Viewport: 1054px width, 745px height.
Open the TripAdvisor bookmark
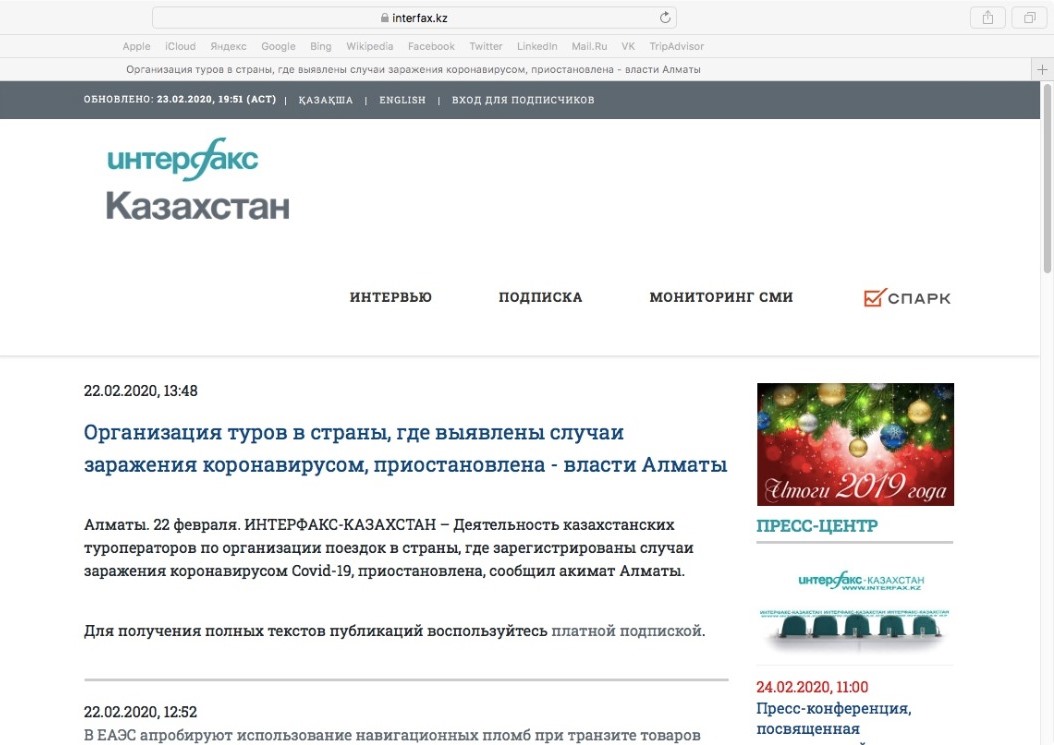(x=676, y=46)
